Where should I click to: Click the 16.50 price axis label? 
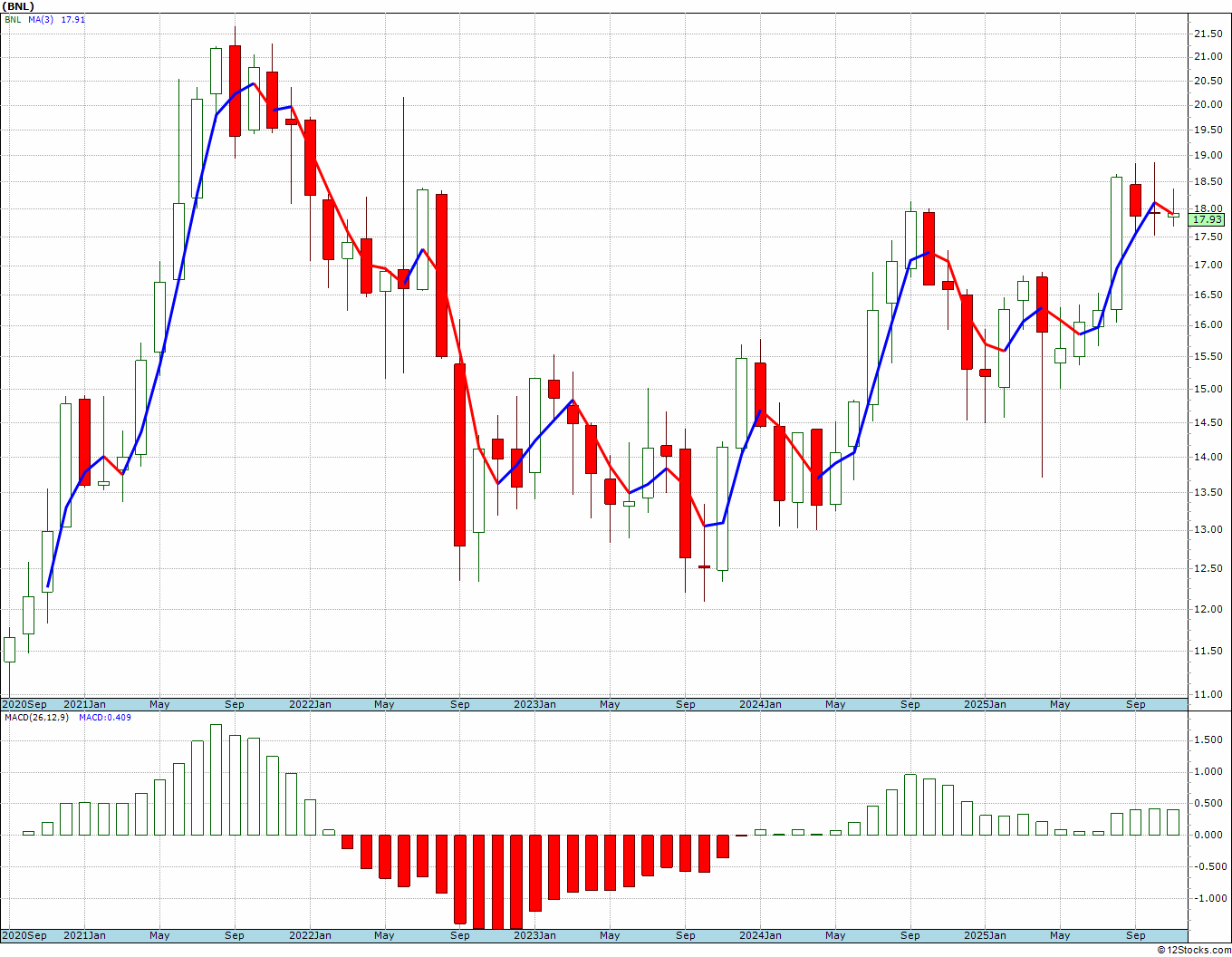1208,295
